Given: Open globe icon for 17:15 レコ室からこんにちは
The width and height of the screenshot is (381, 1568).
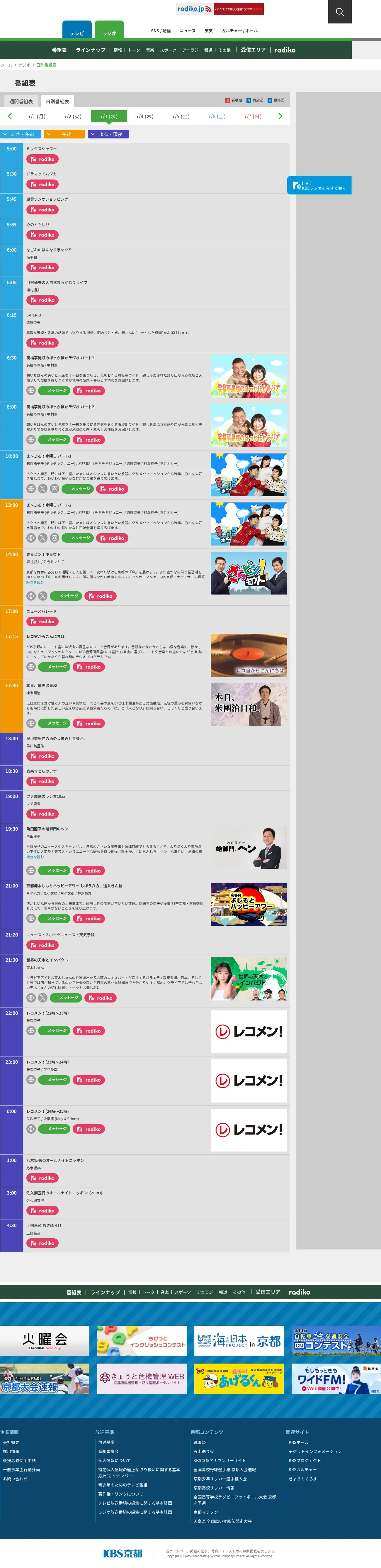Looking at the screenshot, I should (x=31, y=667).
